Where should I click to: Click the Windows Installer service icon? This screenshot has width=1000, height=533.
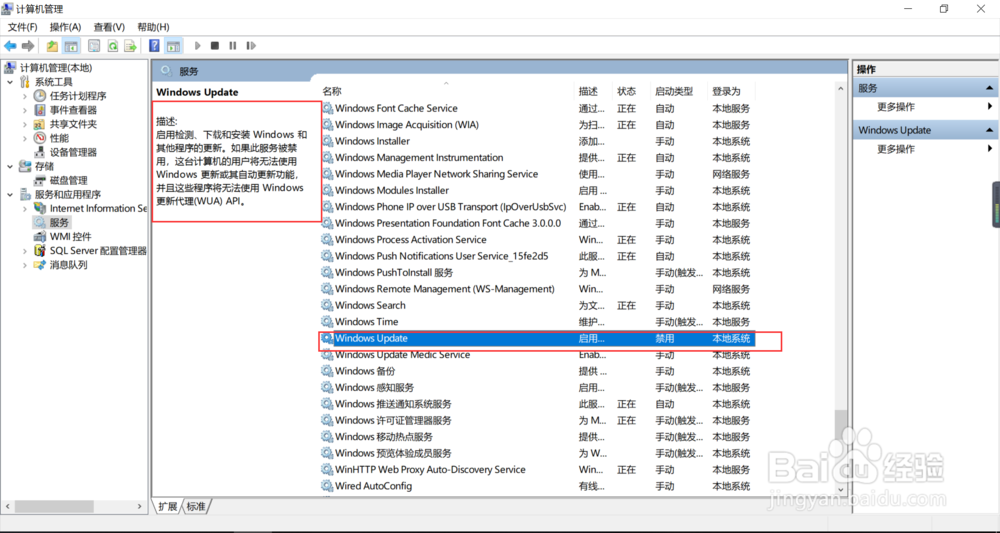327,141
